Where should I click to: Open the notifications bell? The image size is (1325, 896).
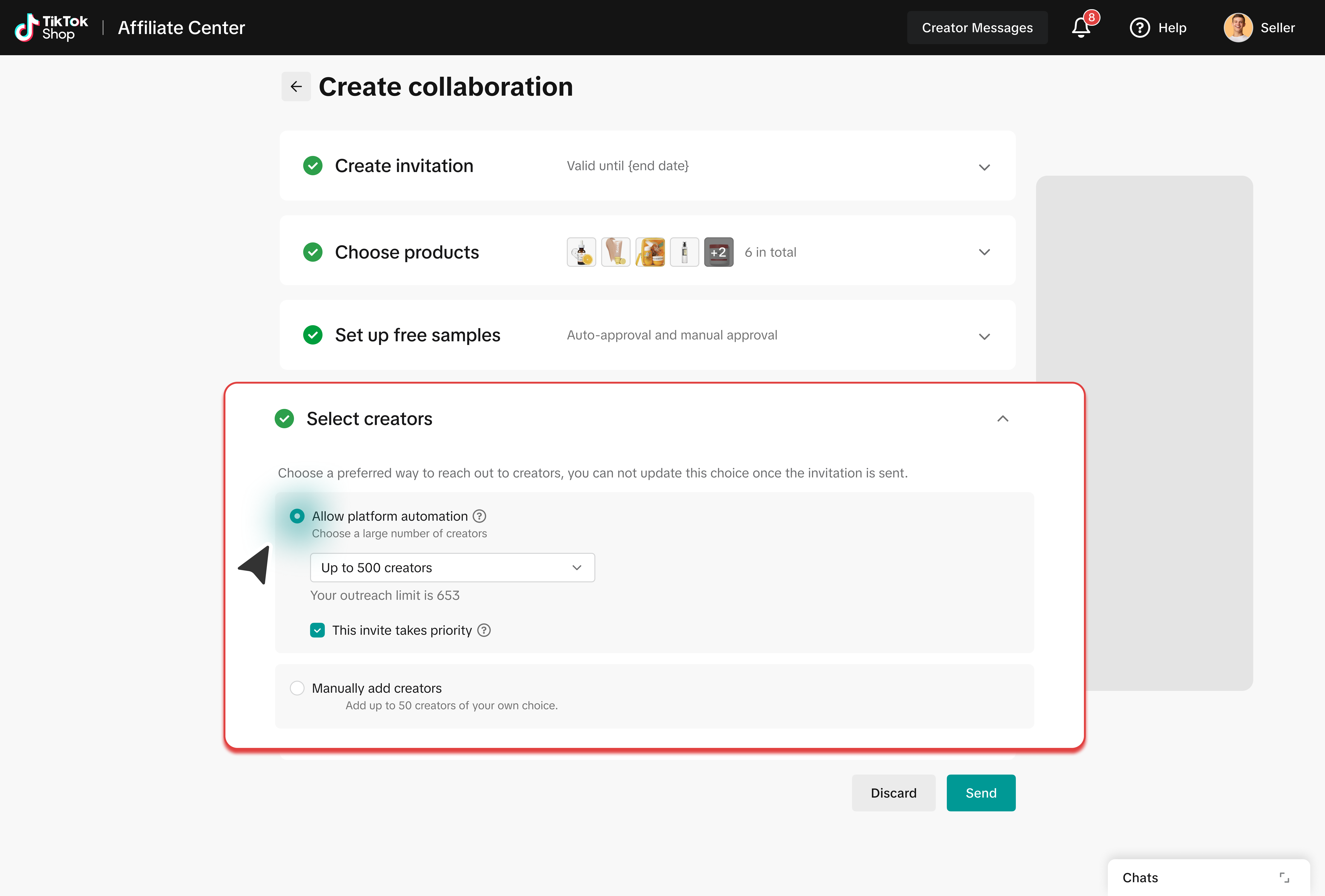click(x=1080, y=27)
